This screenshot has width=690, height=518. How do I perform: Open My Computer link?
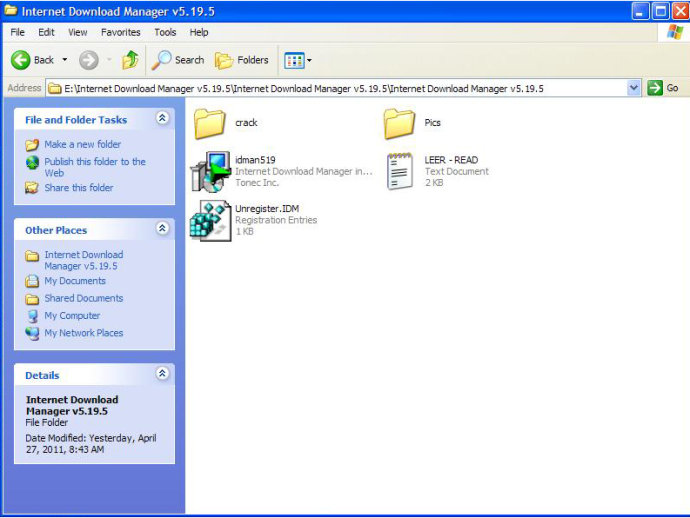[72, 316]
